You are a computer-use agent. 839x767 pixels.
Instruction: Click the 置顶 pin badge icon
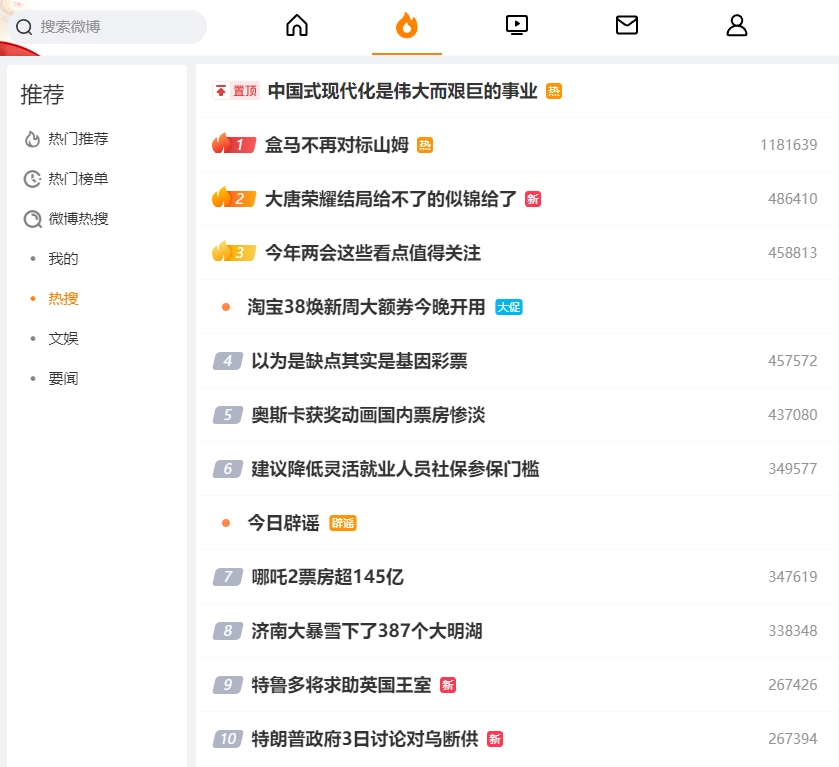(236, 91)
